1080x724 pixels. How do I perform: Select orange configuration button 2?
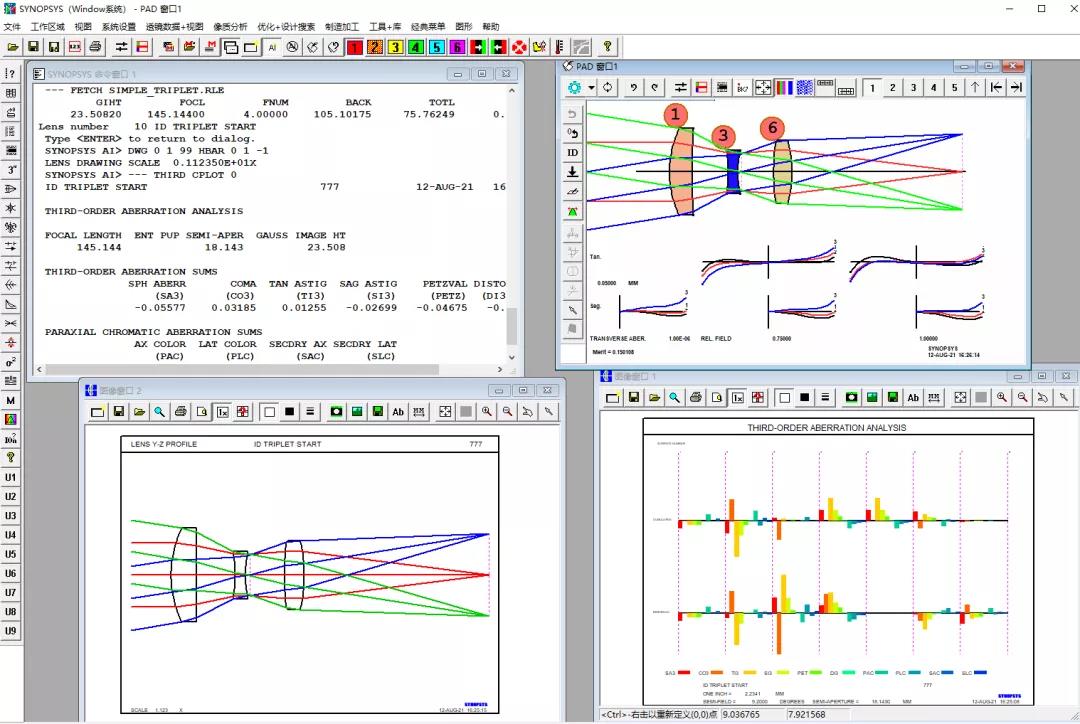tap(375, 47)
